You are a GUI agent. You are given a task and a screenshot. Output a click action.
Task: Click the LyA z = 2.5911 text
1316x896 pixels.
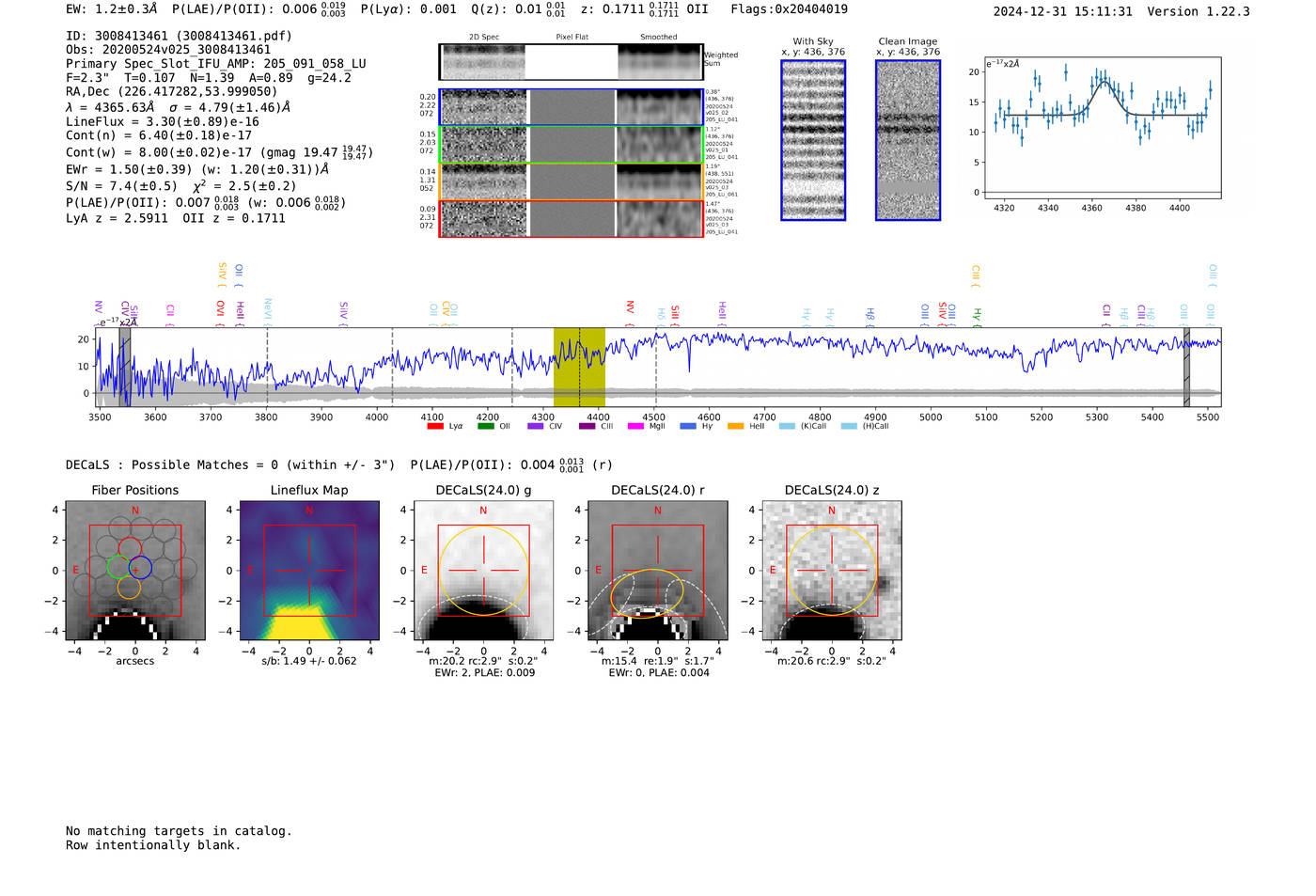(117, 218)
